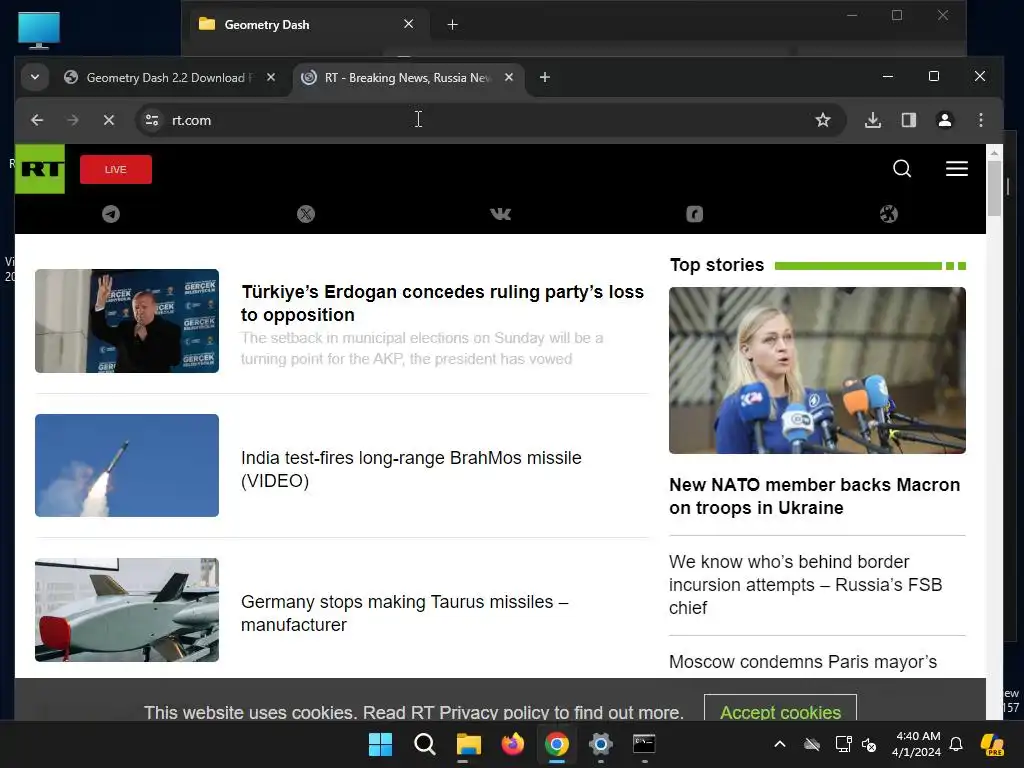Image resolution: width=1024 pixels, height=768 pixels.
Task: Open the RT hamburger menu
Action: [x=957, y=168]
